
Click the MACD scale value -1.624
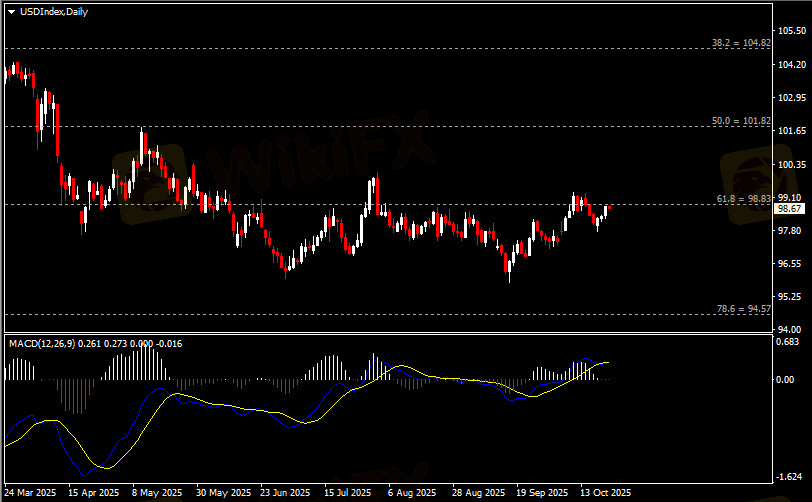[789, 477]
